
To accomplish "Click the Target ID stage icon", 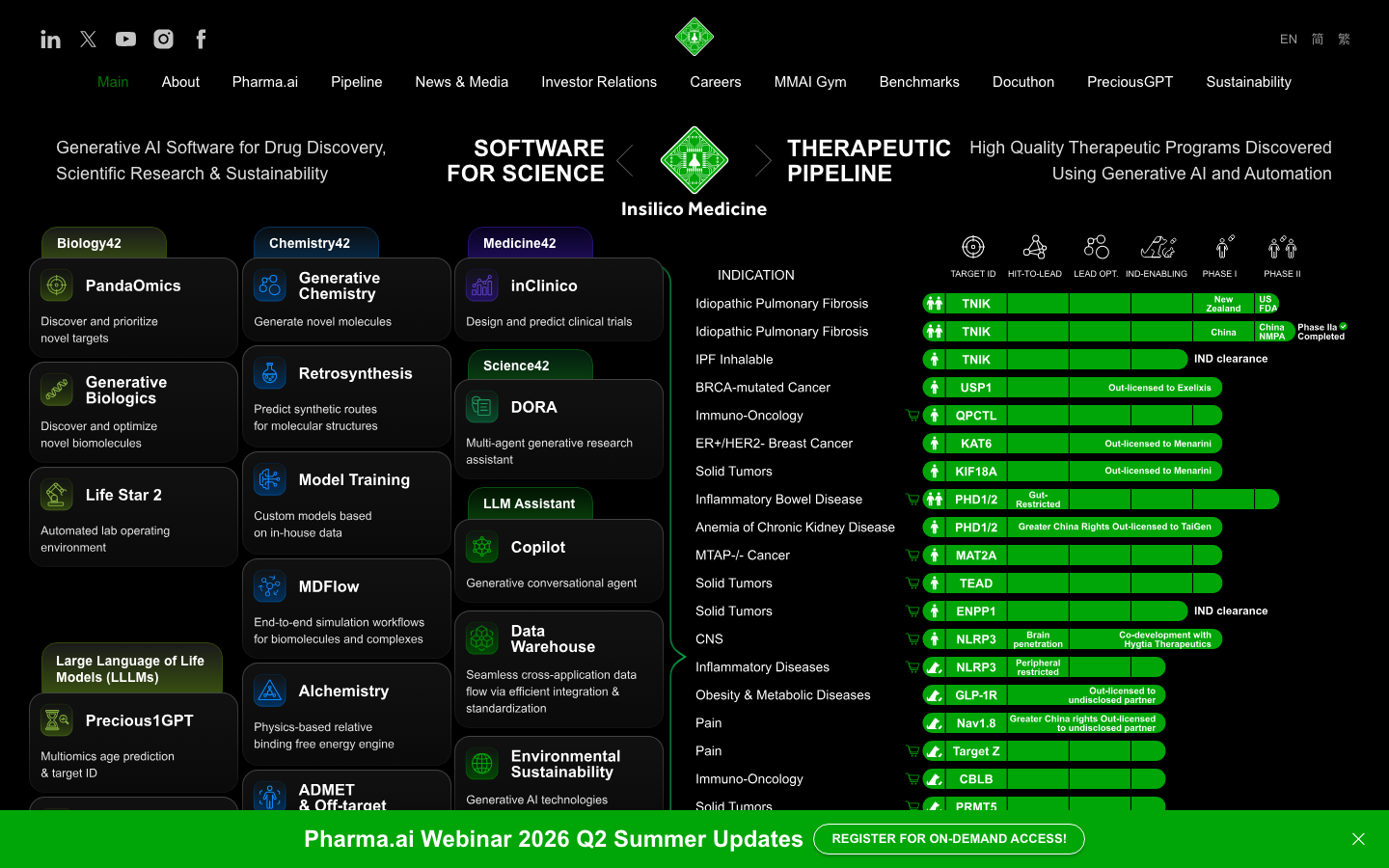I will [973, 247].
